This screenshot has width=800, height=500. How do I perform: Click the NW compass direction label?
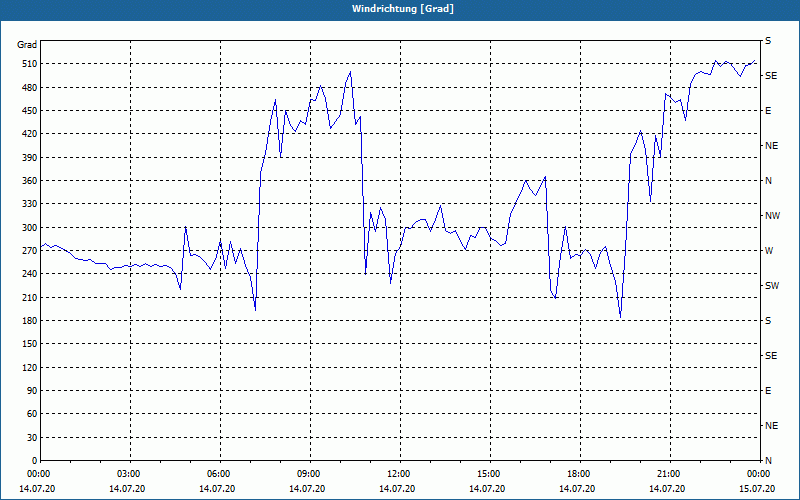point(772,216)
